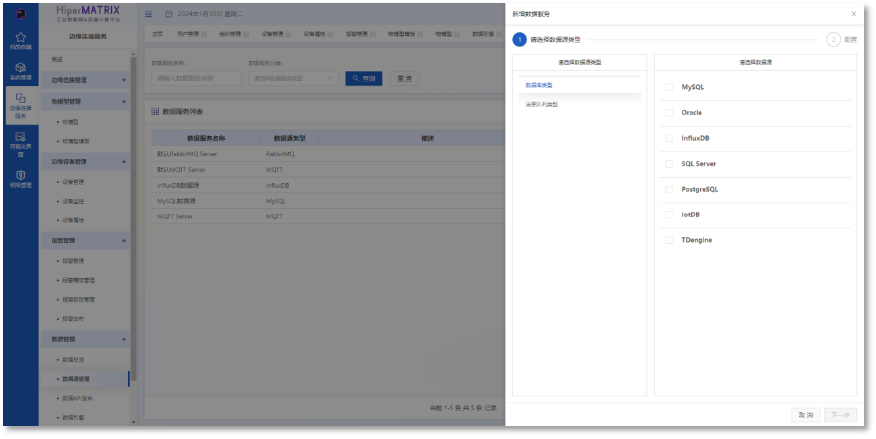Viewport: 876px width, 439px height.
Task: Open the favorites star icon in sidebar
Action: pyautogui.click(x=21, y=37)
